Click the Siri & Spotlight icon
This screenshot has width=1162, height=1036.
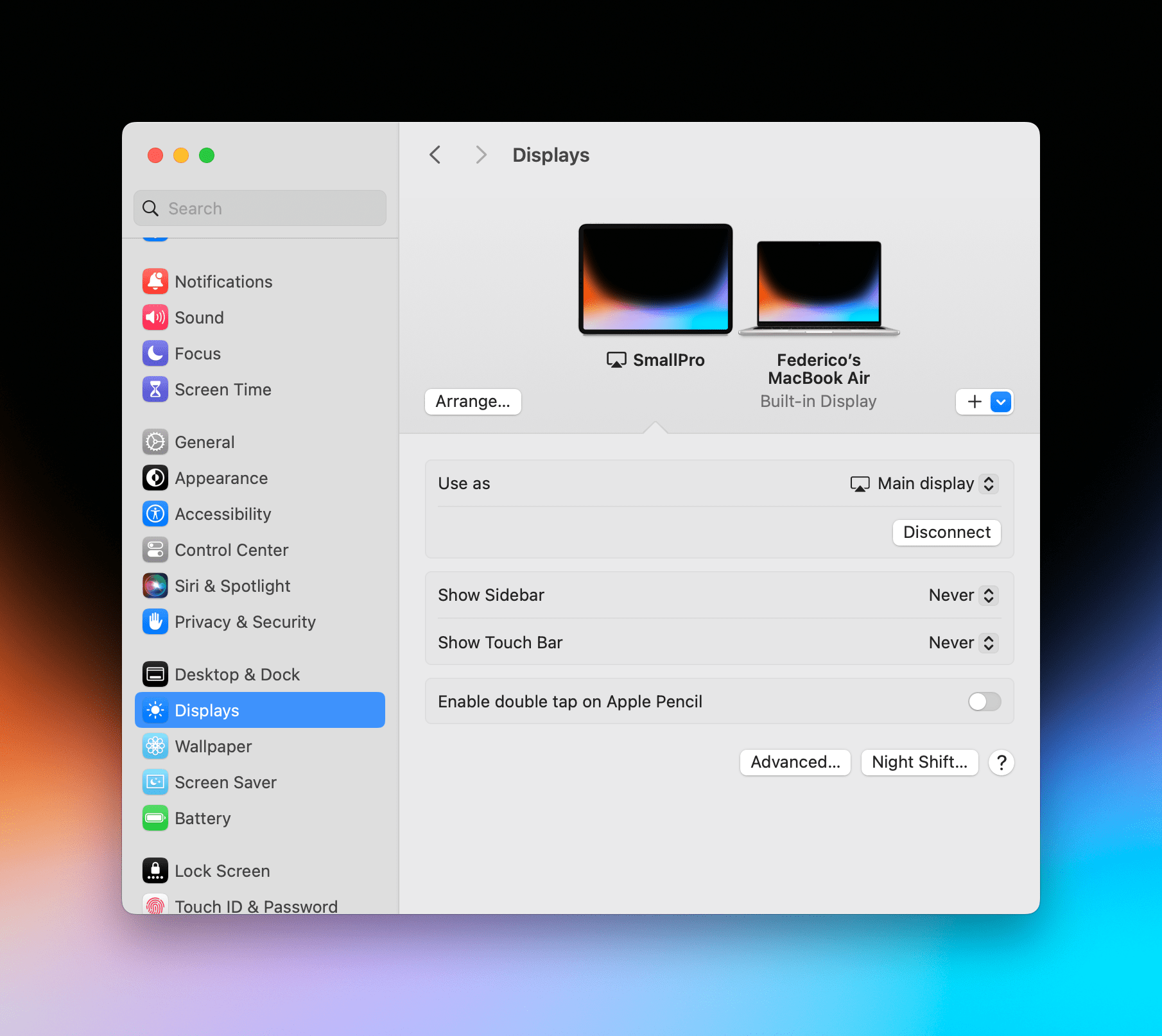(155, 585)
